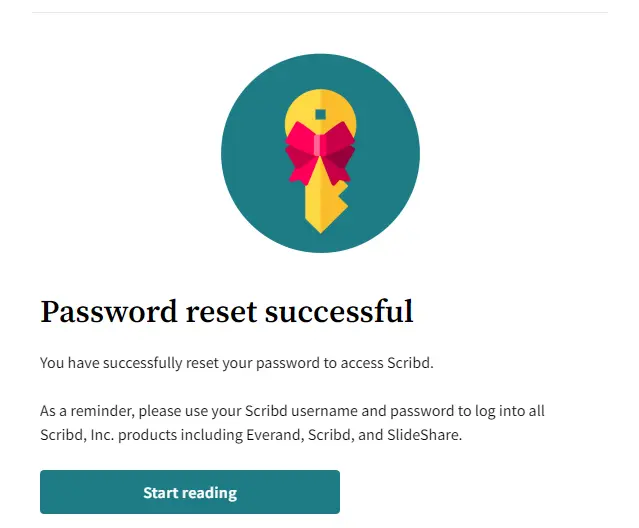
Task: Click the word Scribd ending the first sentence
Action: (409, 363)
